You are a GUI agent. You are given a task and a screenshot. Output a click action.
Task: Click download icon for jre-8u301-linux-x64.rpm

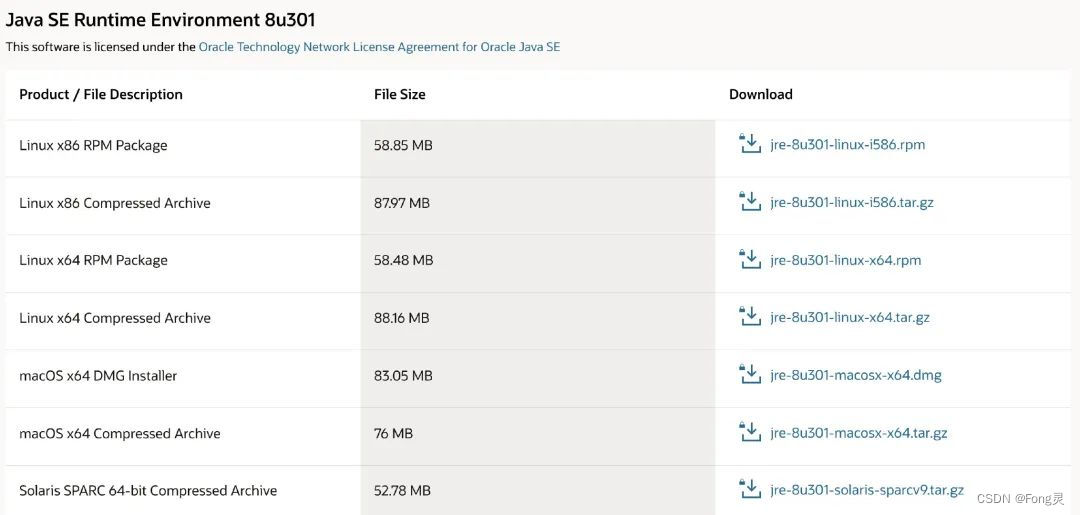coord(749,259)
